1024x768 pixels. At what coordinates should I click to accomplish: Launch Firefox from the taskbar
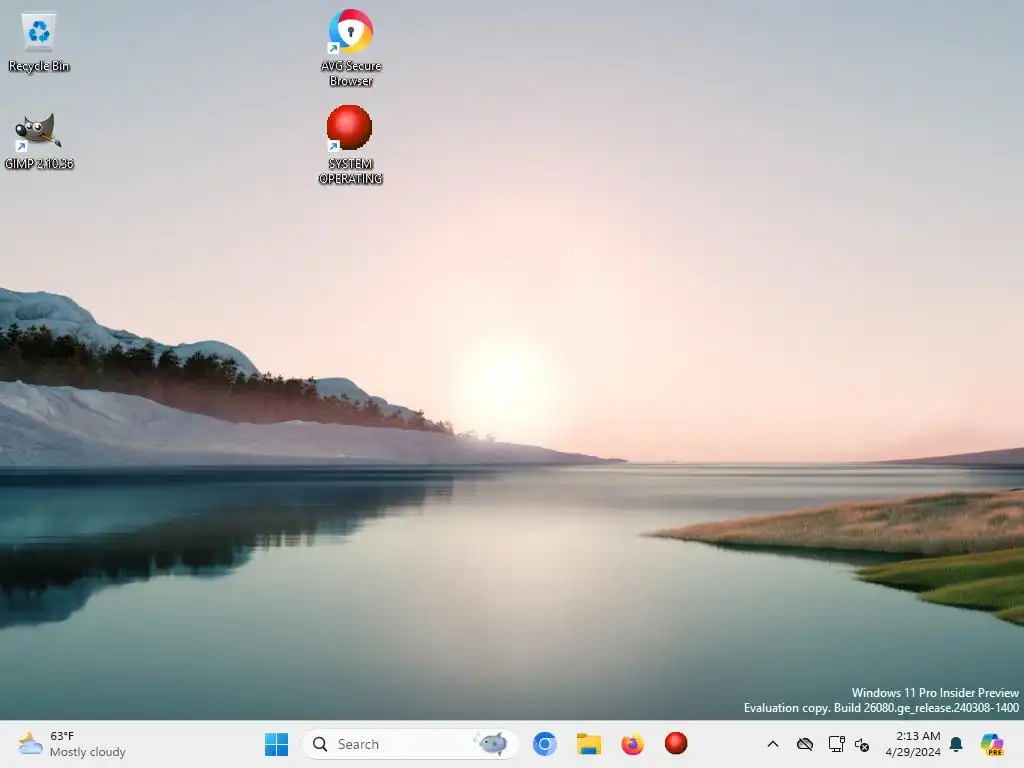632,744
